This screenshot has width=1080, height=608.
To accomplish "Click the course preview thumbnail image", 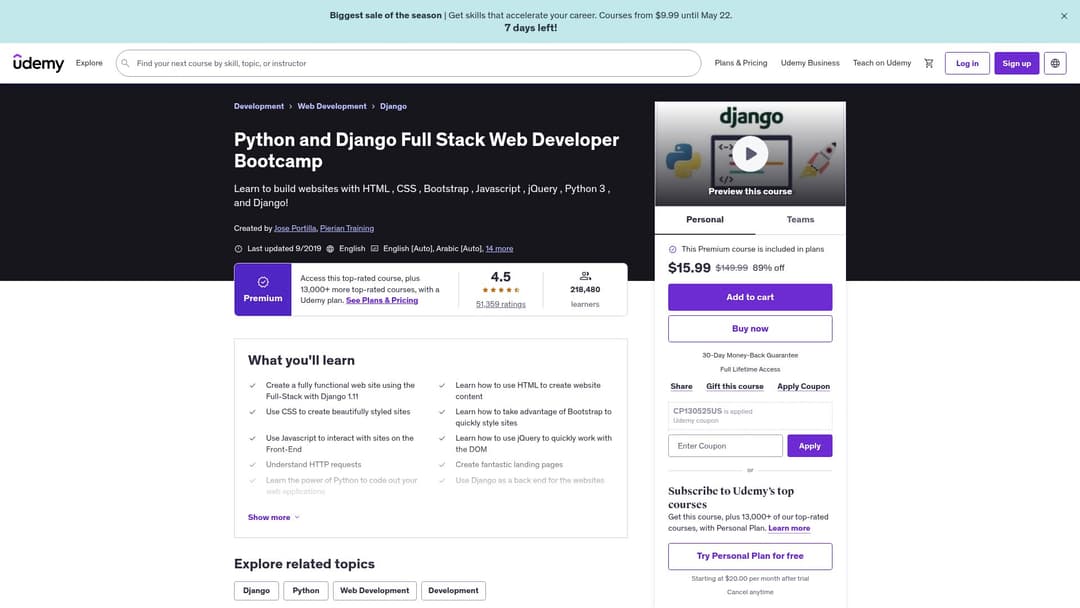I will [x=750, y=154].
